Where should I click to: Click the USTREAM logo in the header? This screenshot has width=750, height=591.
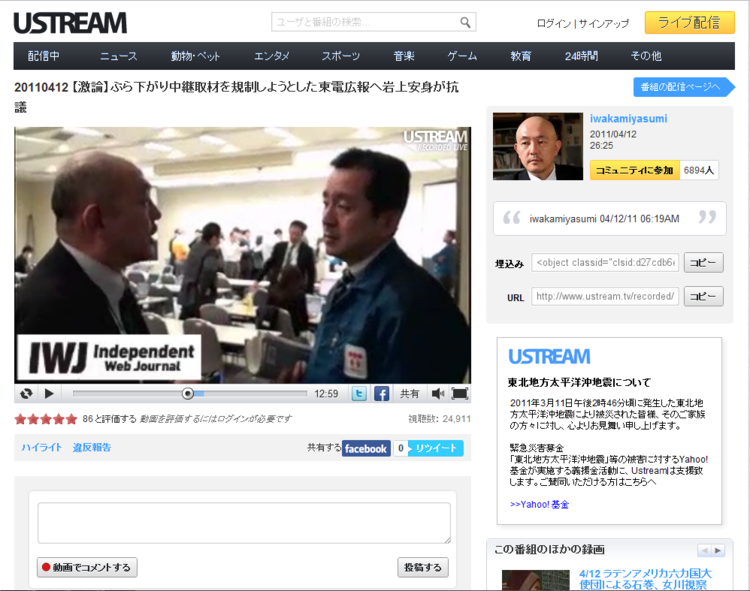tap(70, 23)
